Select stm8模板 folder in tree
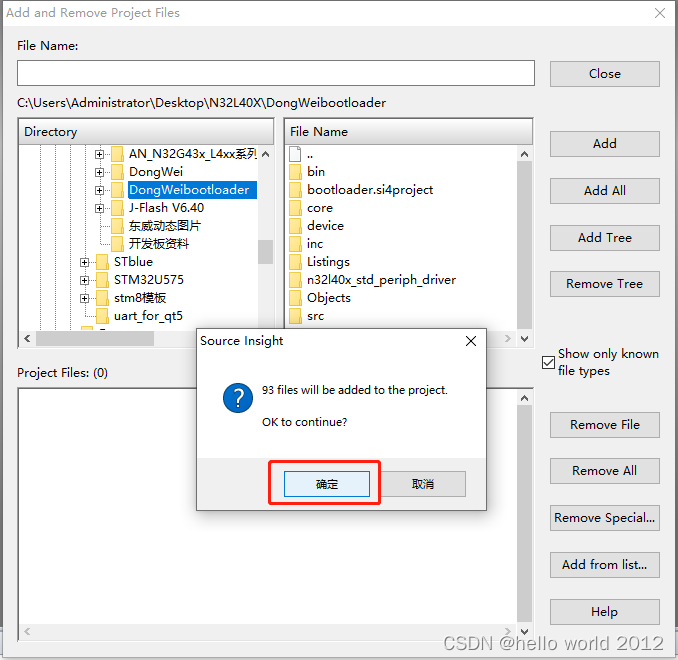This screenshot has width=678, height=660. [x=140, y=298]
